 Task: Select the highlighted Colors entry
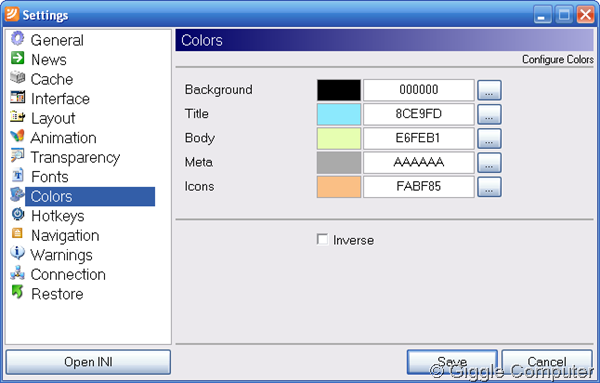(90, 196)
